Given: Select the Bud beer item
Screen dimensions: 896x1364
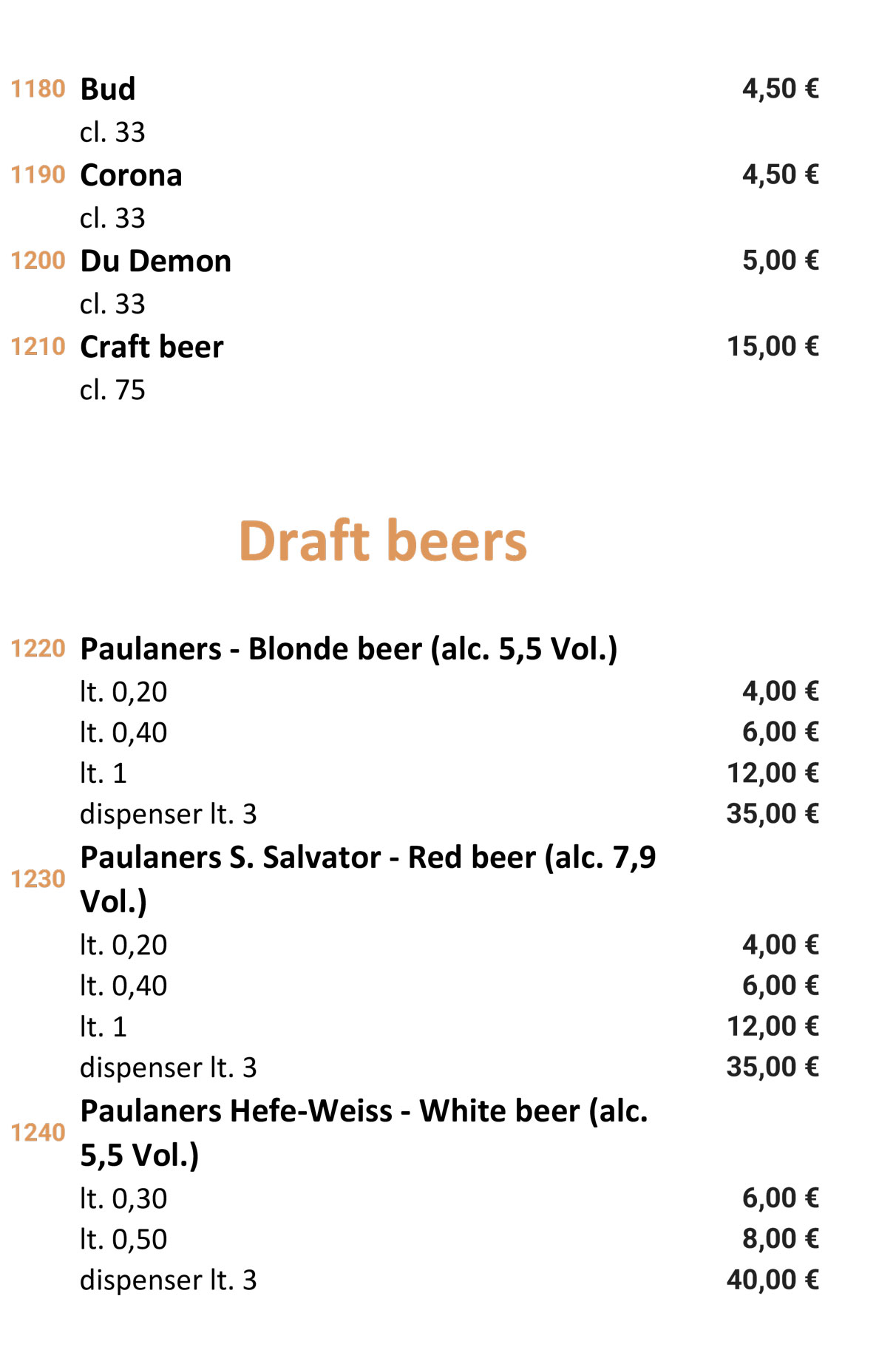Looking at the screenshot, I should click(108, 89).
